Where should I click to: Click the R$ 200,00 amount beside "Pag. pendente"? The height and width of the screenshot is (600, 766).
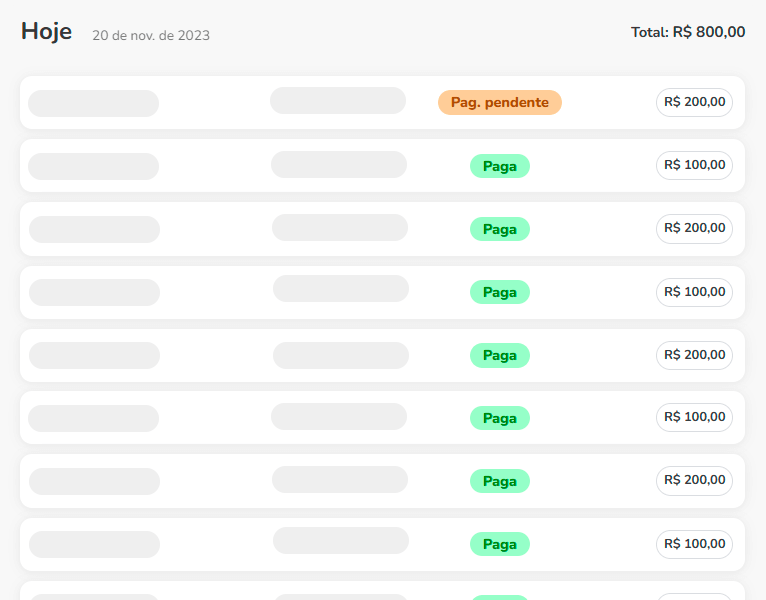coord(694,102)
